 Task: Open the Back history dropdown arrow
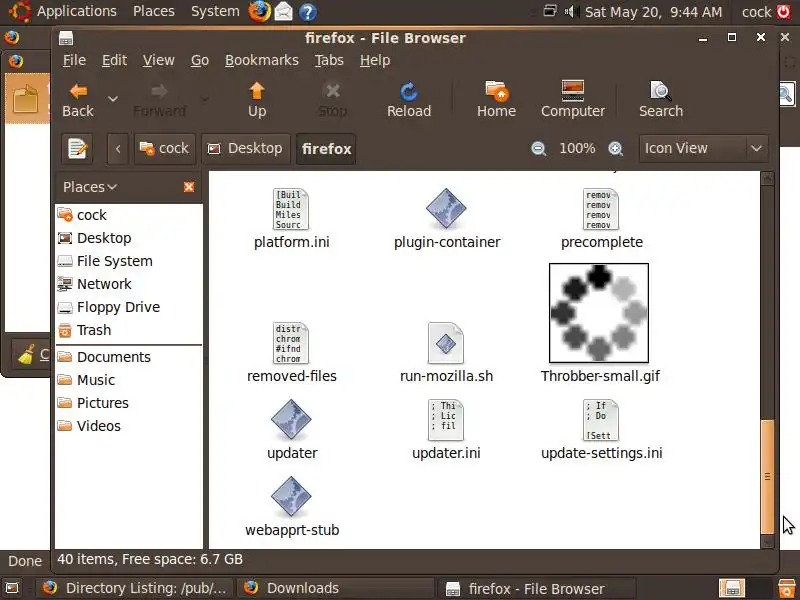point(113,99)
